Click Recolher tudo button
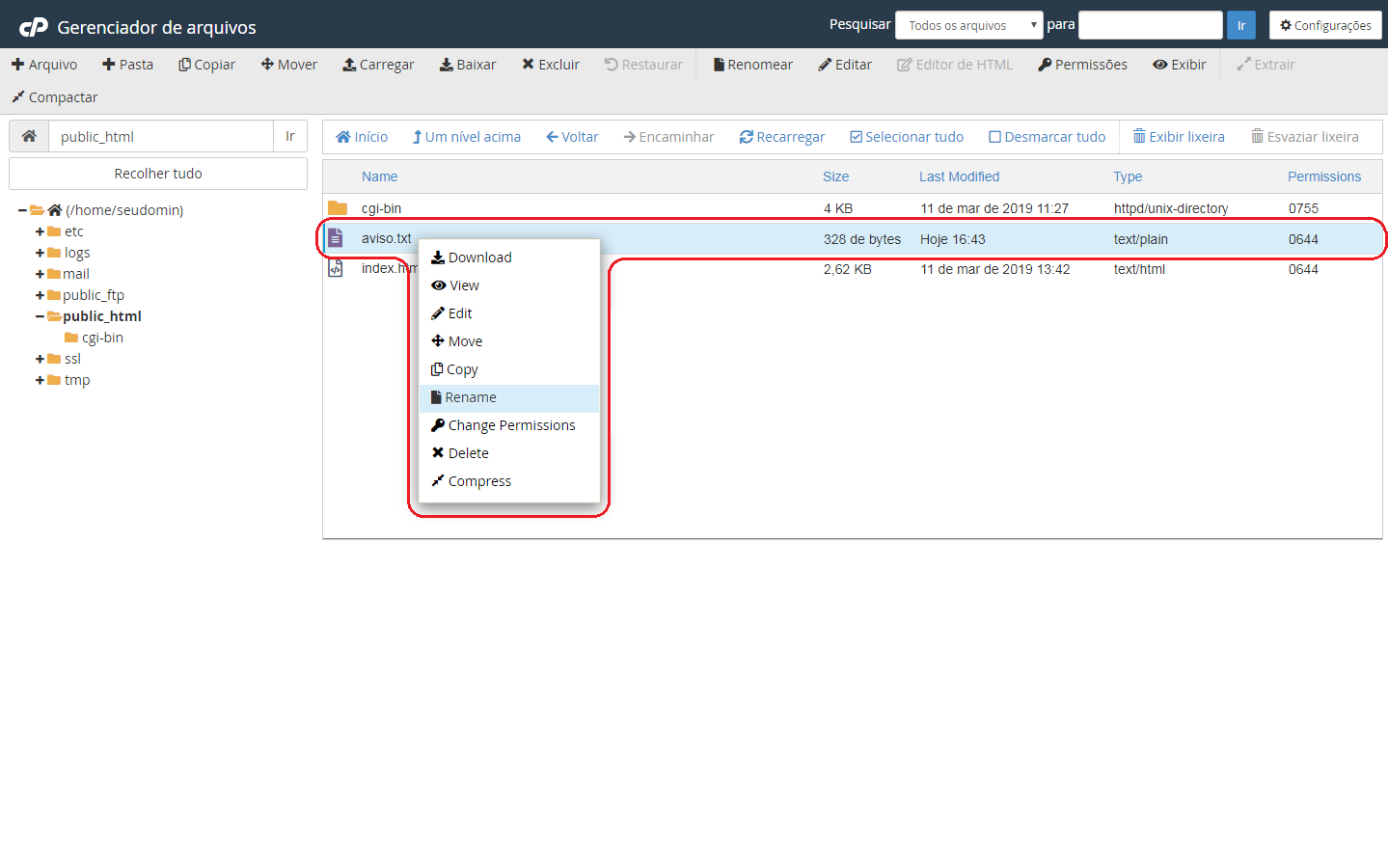This screenshot has width=1388, height=868. [x=158, y=174]
